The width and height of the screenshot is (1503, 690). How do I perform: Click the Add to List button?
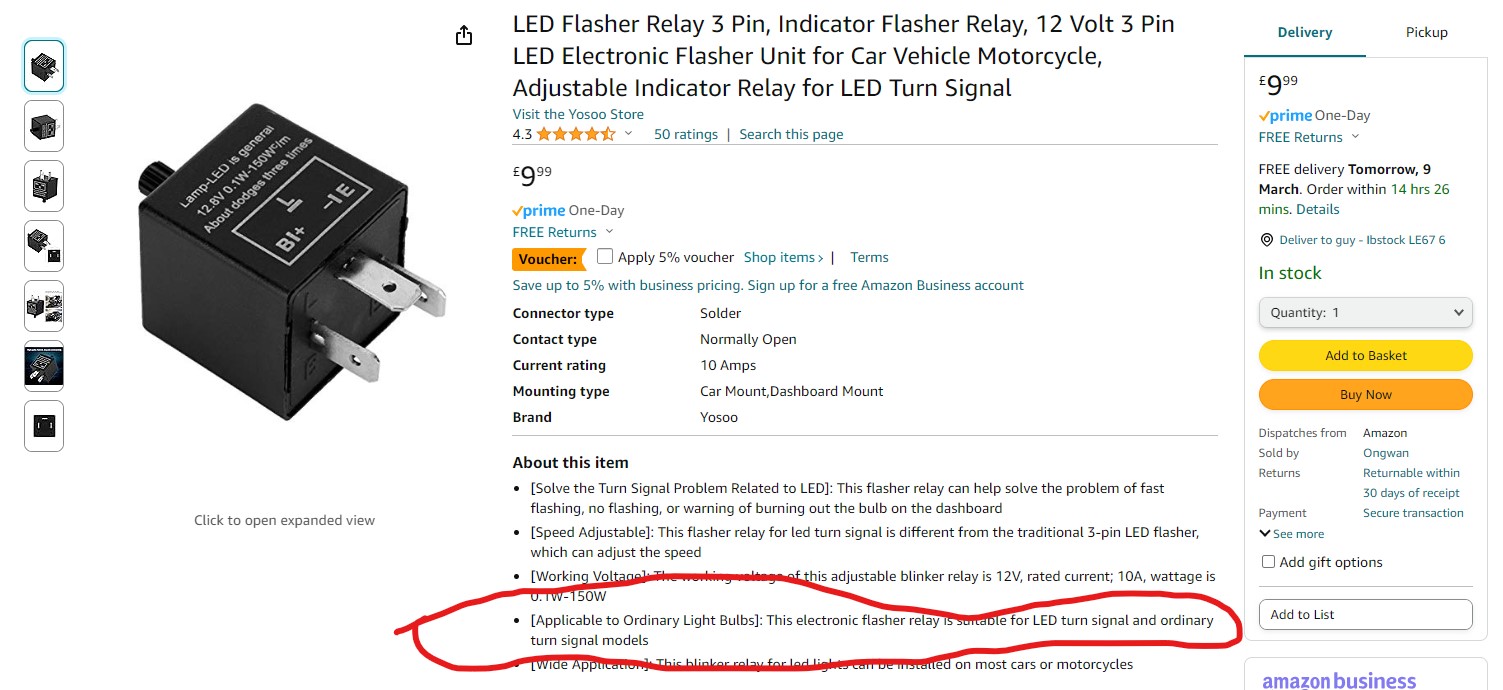[x=1365, y=614]
